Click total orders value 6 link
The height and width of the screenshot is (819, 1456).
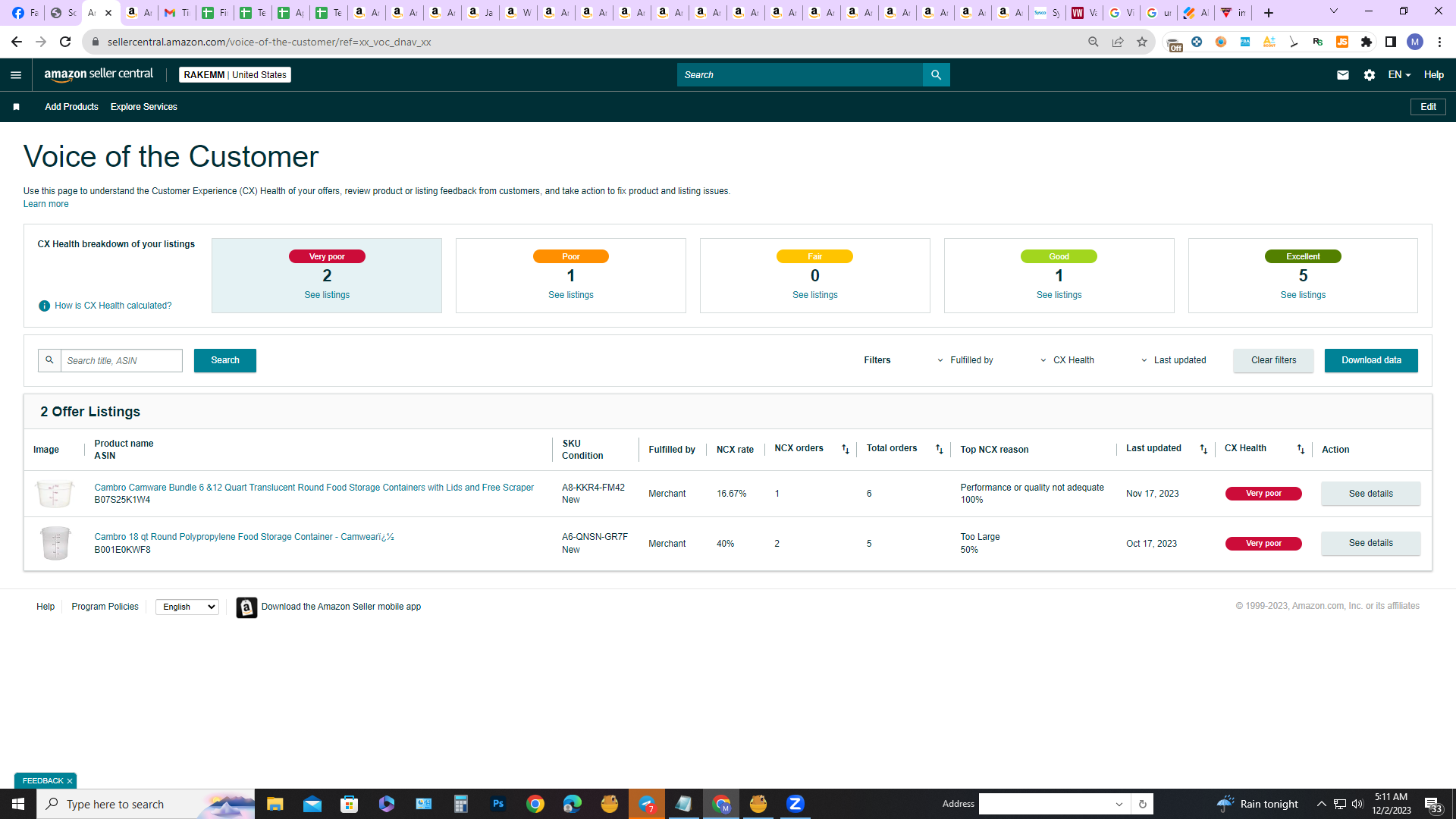click(x=869, y=494)
